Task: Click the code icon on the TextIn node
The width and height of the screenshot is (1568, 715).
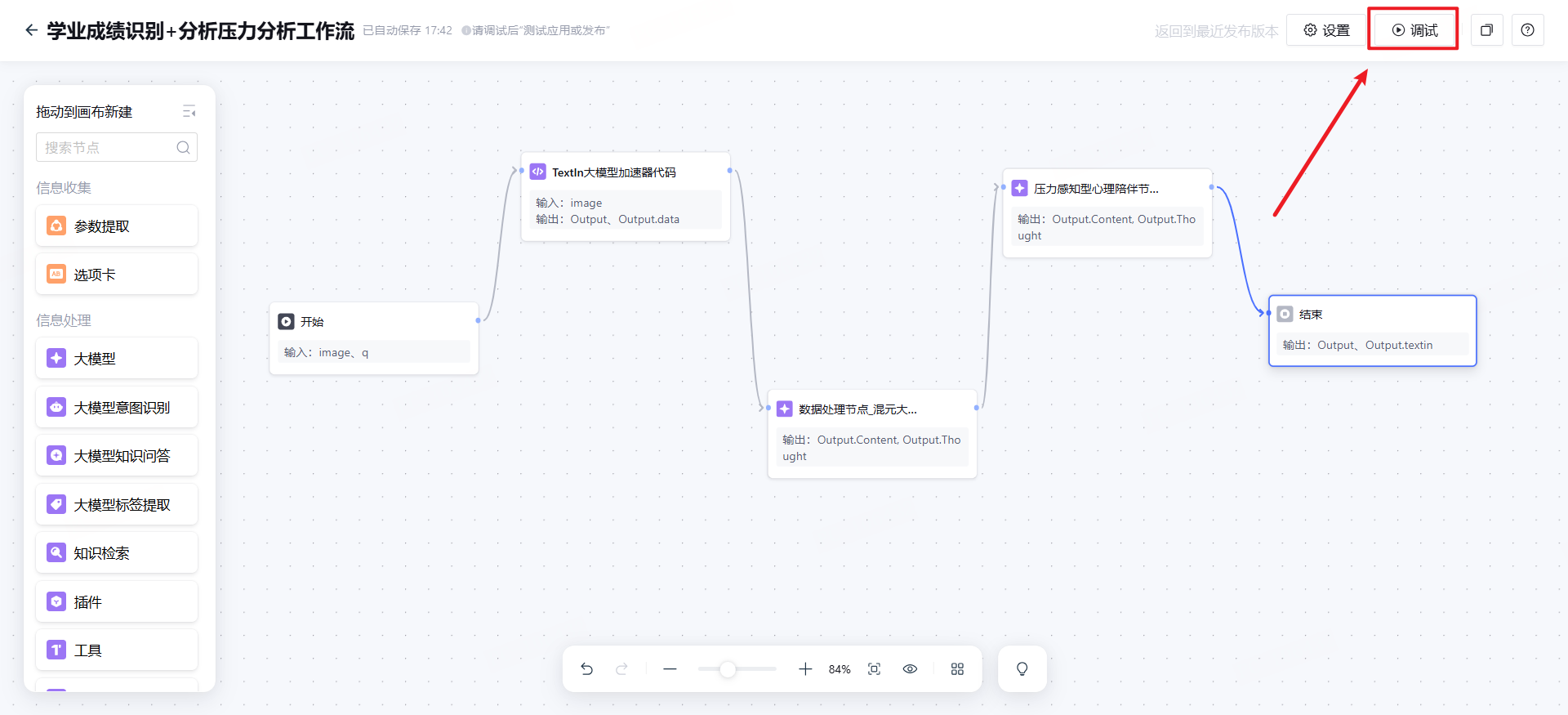Action: (x=537, y=172)
